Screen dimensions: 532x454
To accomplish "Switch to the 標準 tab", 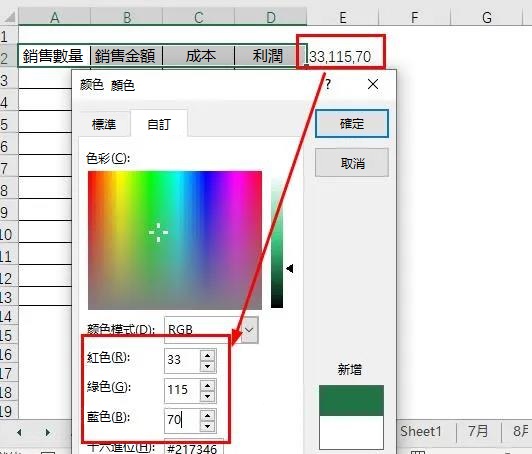I will tap(104, 124).
